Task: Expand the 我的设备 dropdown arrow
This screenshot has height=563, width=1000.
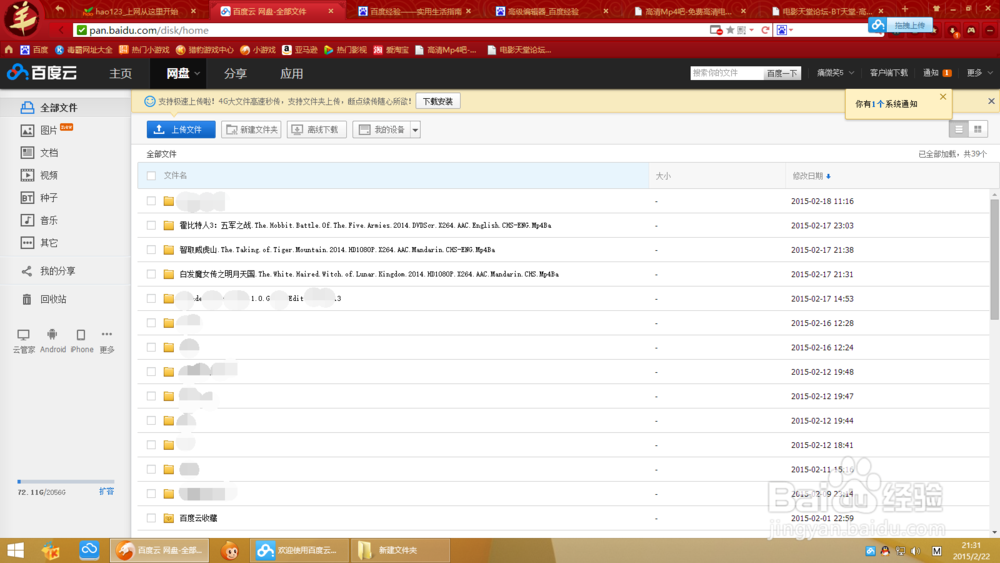Action: tap(415, 130)
